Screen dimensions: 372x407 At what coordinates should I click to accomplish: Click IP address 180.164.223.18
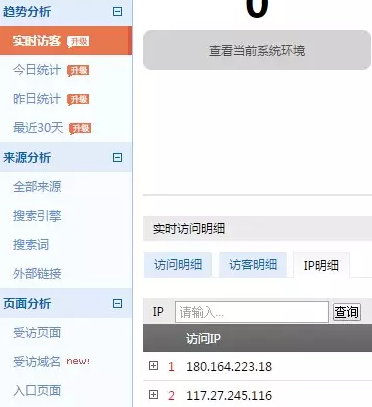point(229,367)
